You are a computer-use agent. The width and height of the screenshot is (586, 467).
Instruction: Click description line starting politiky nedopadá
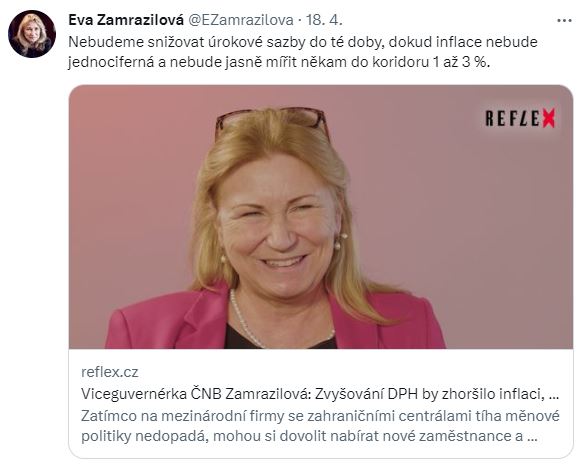309,436
